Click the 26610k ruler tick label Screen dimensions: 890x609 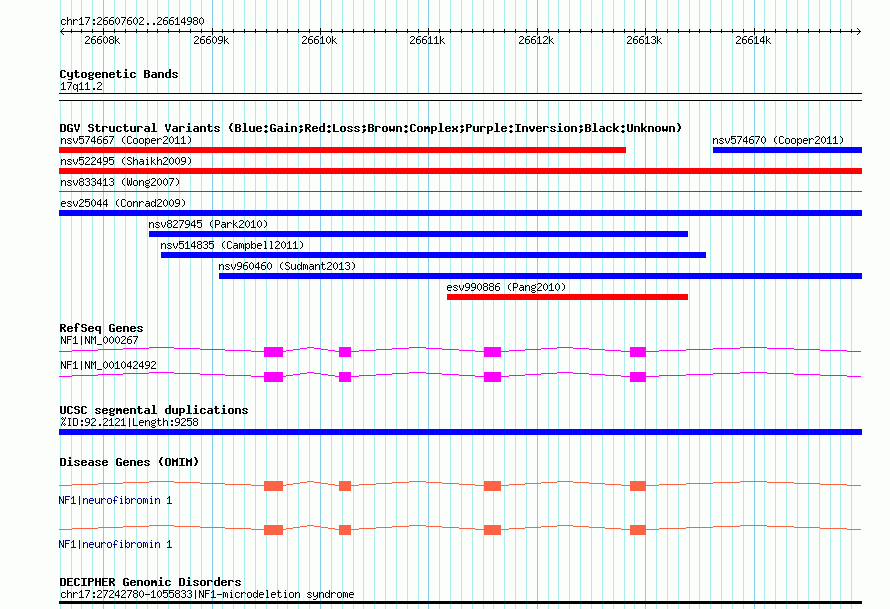click(319, 40)
